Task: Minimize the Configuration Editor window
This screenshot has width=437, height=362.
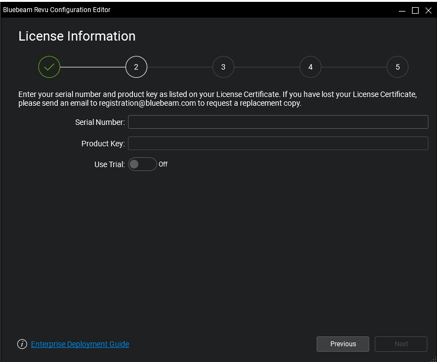Action: coord(402,11)
